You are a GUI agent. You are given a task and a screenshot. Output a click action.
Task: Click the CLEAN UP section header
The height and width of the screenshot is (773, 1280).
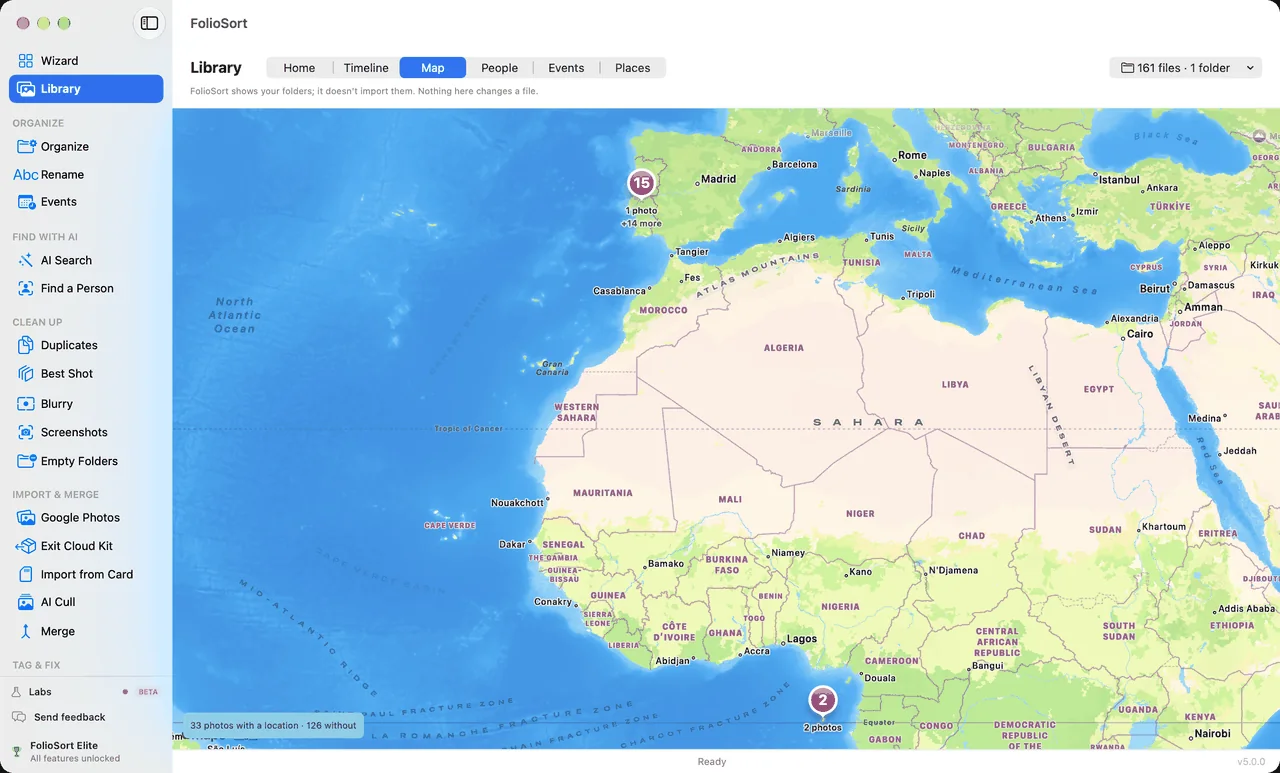point(37,322)
